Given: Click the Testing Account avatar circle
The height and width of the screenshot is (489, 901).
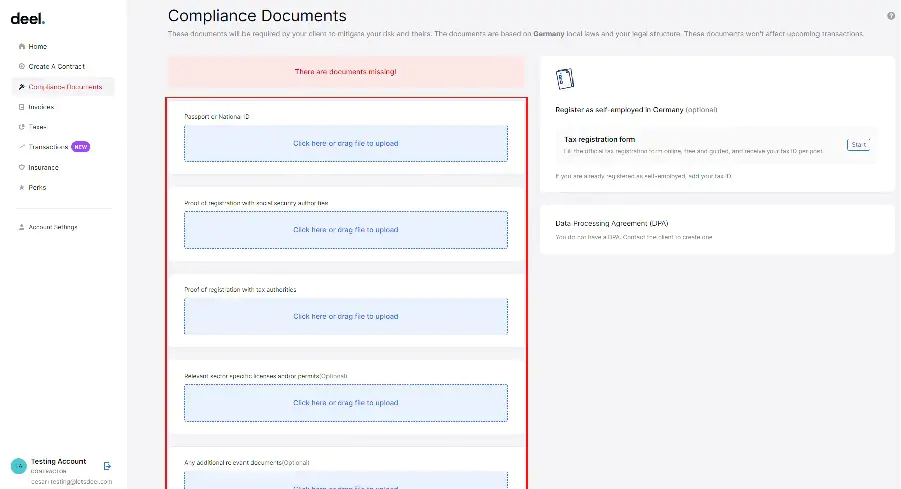Looking at the screenshot, I should click(18, 466).
